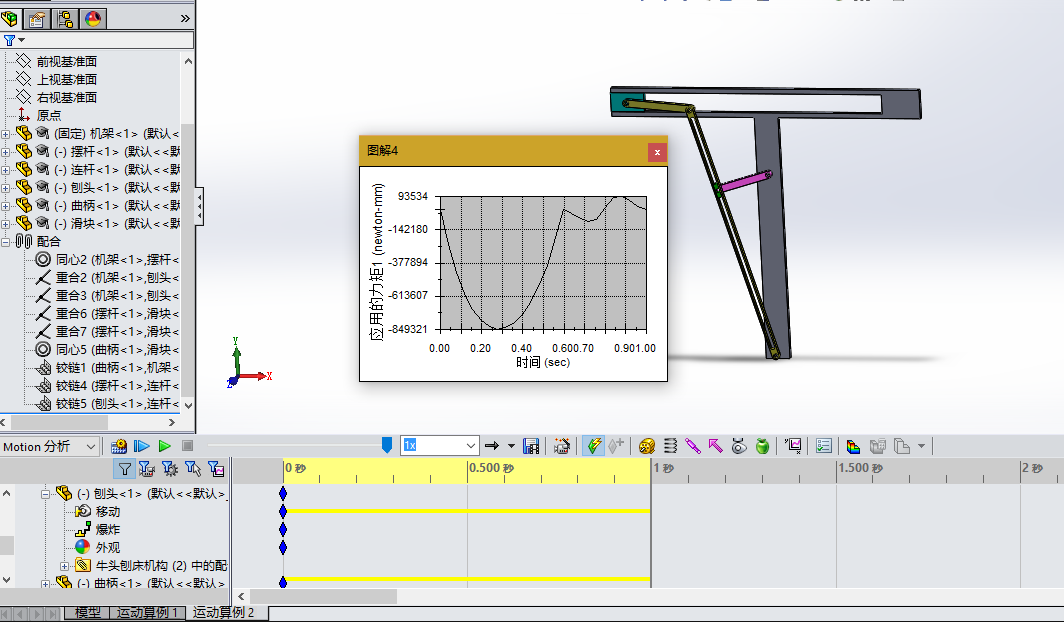
Task: Select the 同心2 mate in the tree
Action: pyautogui.click(x=117, y=260)
